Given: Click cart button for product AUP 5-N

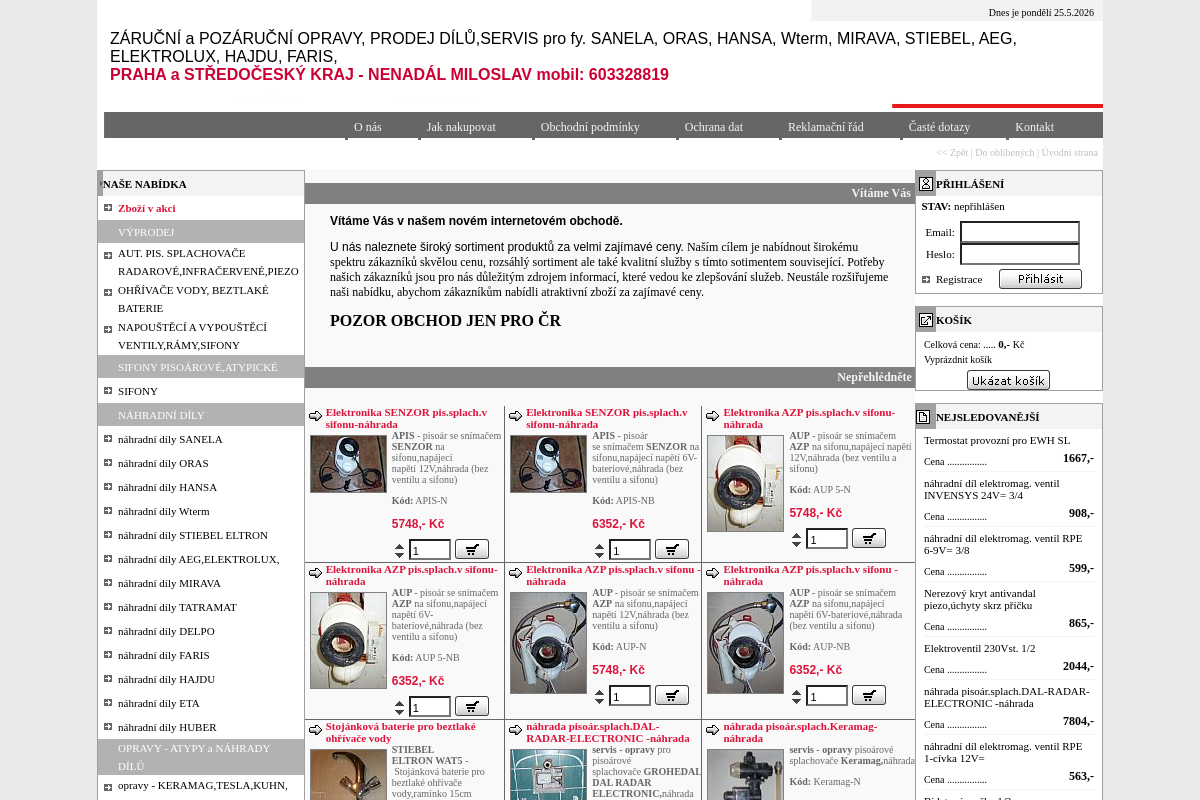Looking at the screenshot, I should pos(869,538).
